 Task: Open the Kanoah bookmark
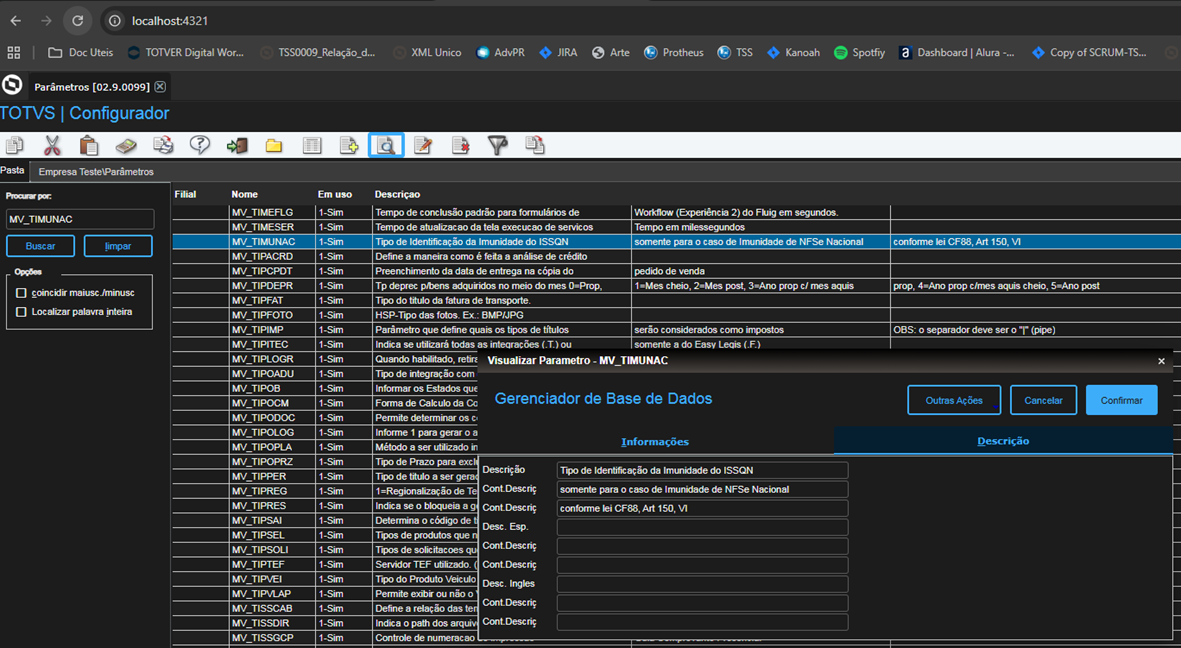(x=793, y=53)
